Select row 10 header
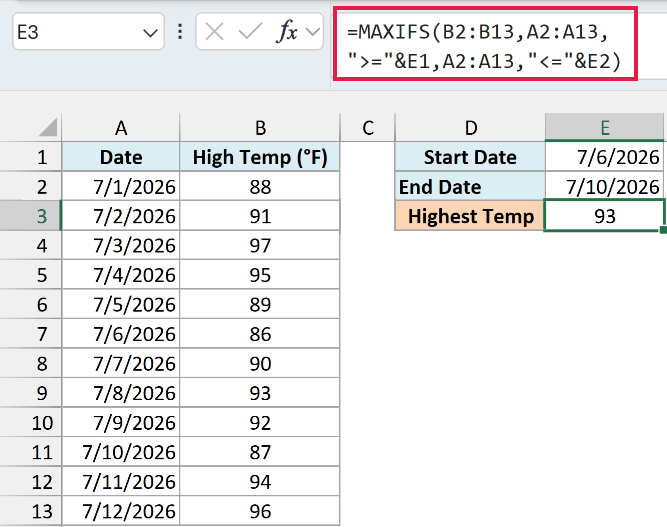The width and height of the screenshot is (667, 527). (31, 422)
